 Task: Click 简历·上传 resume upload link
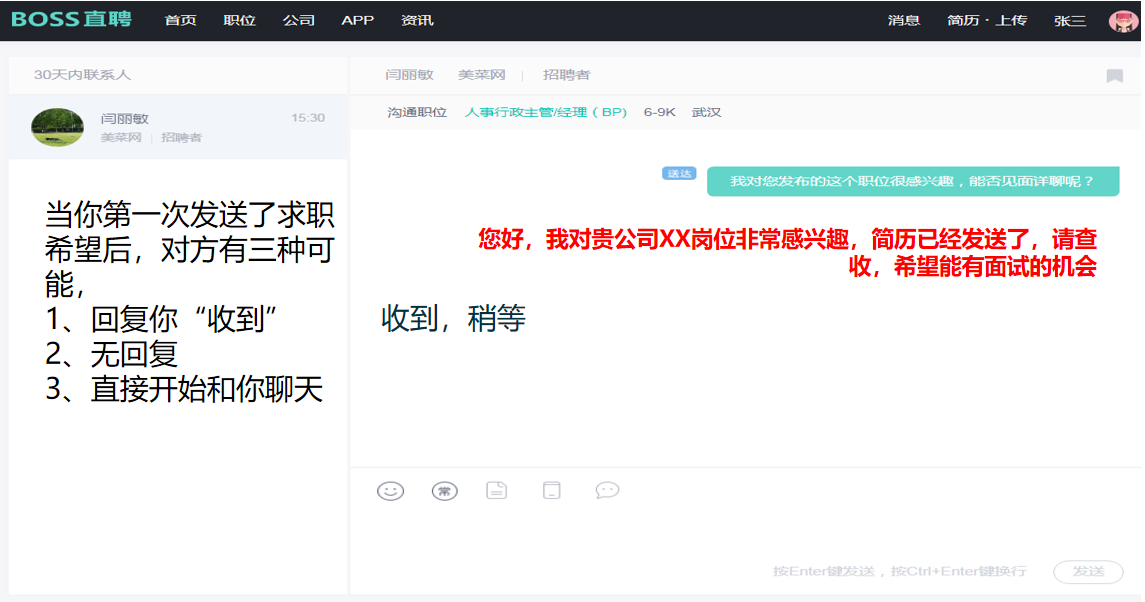[x=986, y=21]
